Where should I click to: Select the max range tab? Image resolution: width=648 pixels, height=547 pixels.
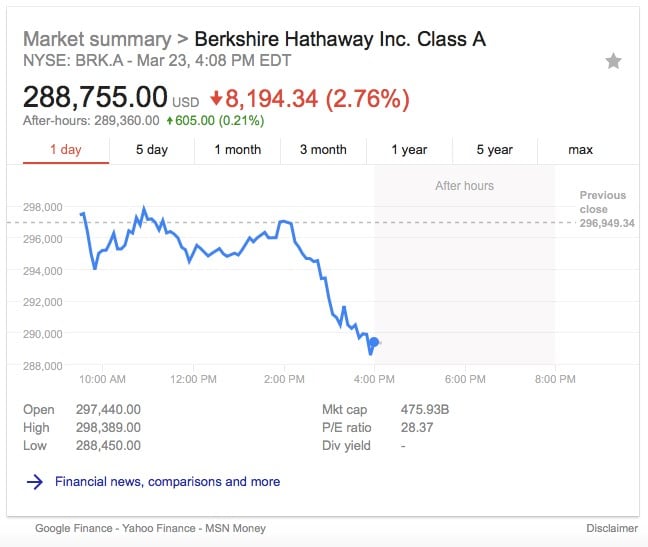tap(580, 150)
